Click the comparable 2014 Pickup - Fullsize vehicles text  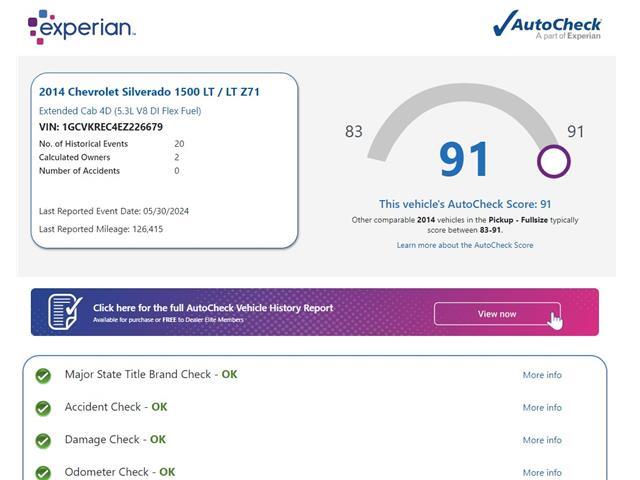point(465,225)
